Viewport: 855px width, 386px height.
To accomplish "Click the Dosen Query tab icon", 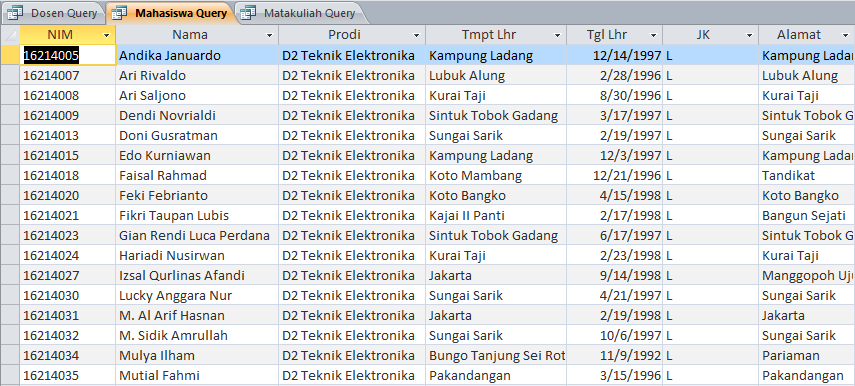I will pos(15,13).
